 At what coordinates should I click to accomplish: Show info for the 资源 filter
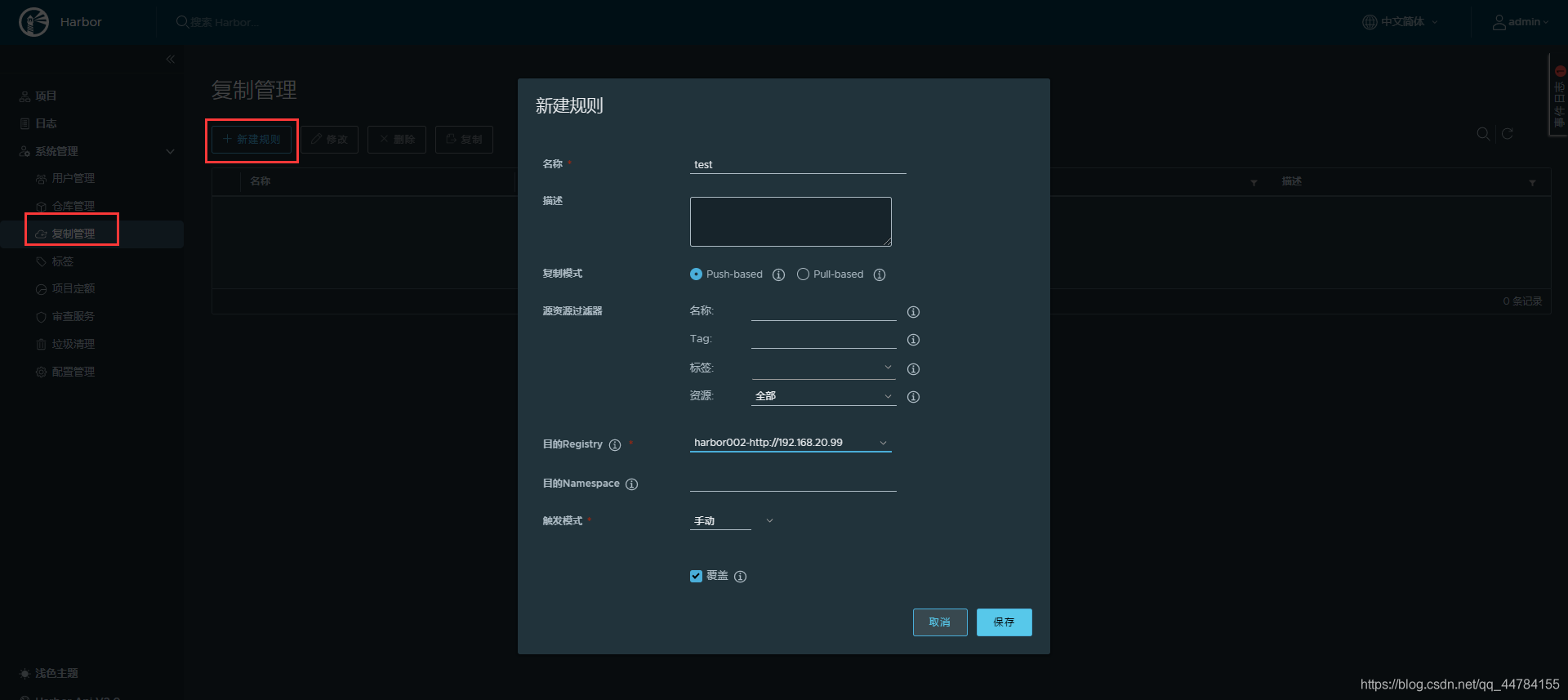[913, 397]
